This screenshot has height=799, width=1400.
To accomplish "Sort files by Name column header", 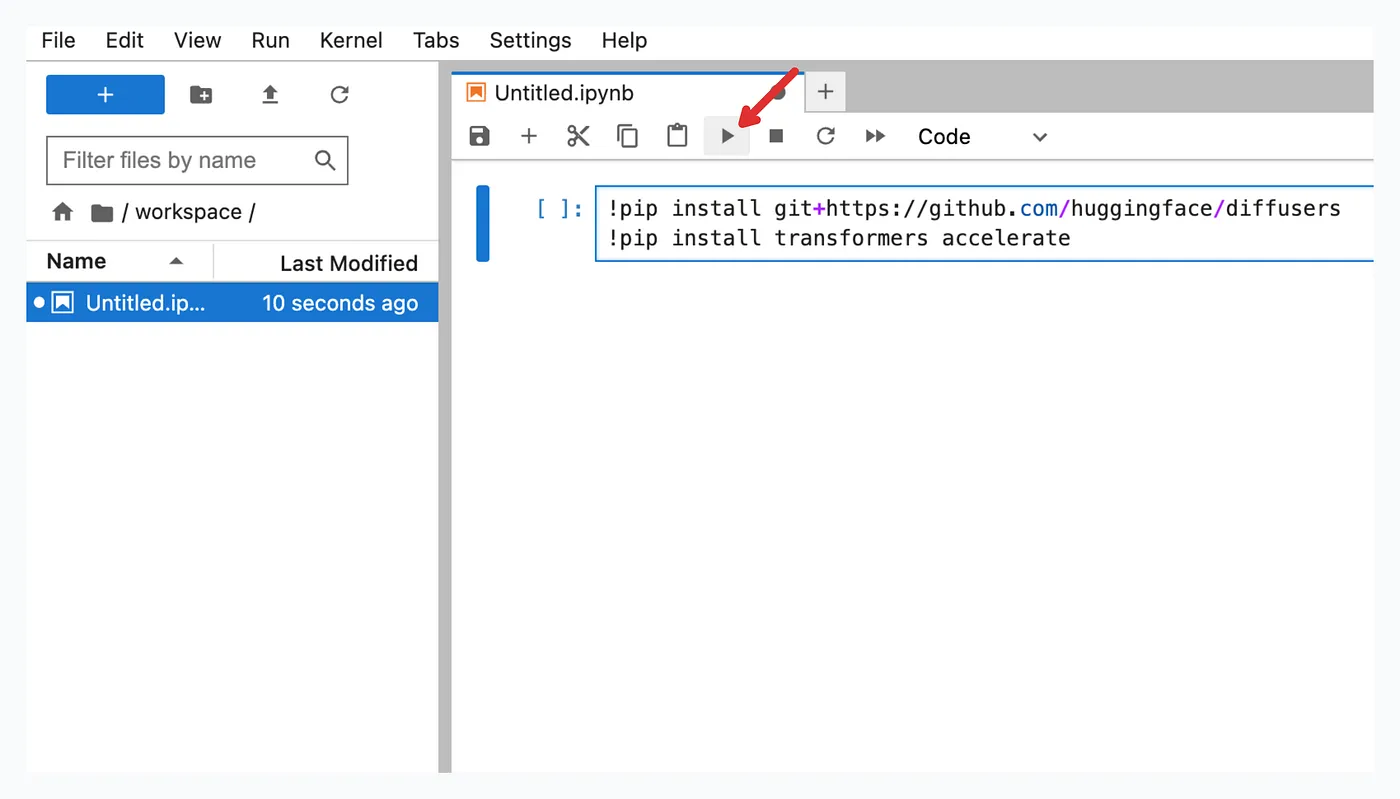I will [x=119, y=262].
